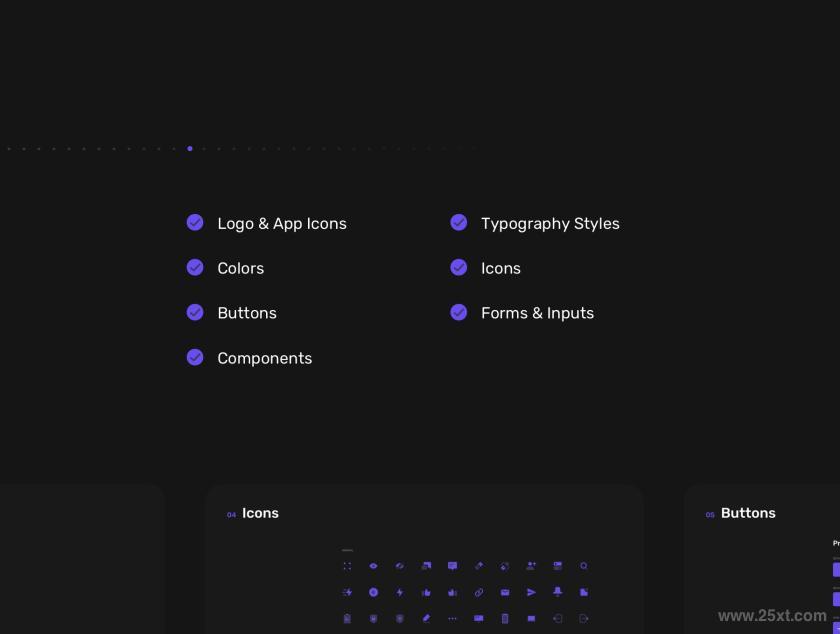
Task: Toggle the checkmark beside Forms & Inputs
Action: 459,312
